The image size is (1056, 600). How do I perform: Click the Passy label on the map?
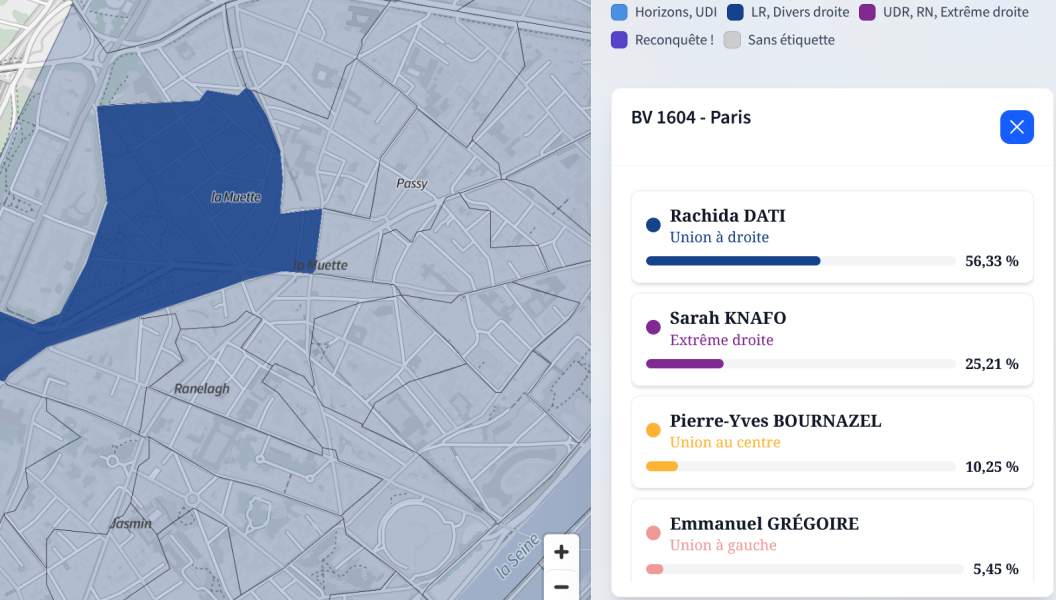point(411,183)
